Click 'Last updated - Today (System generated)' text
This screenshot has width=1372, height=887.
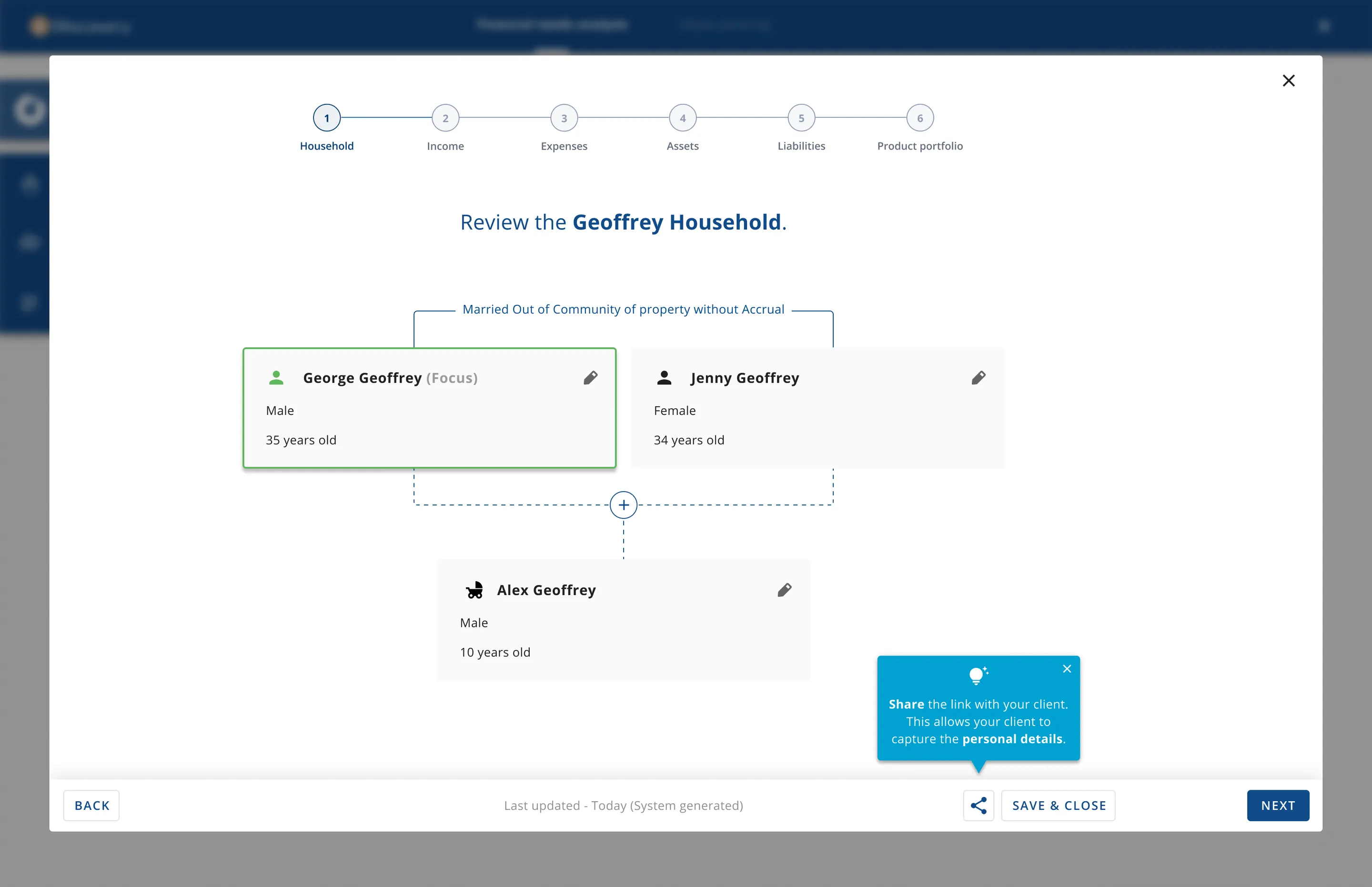point(623,805)
